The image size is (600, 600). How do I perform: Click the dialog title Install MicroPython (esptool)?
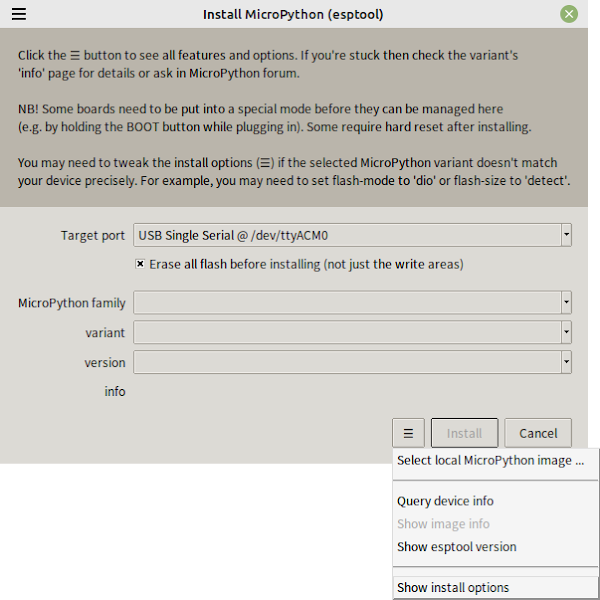pyautogui.click(x=293, y=14)
